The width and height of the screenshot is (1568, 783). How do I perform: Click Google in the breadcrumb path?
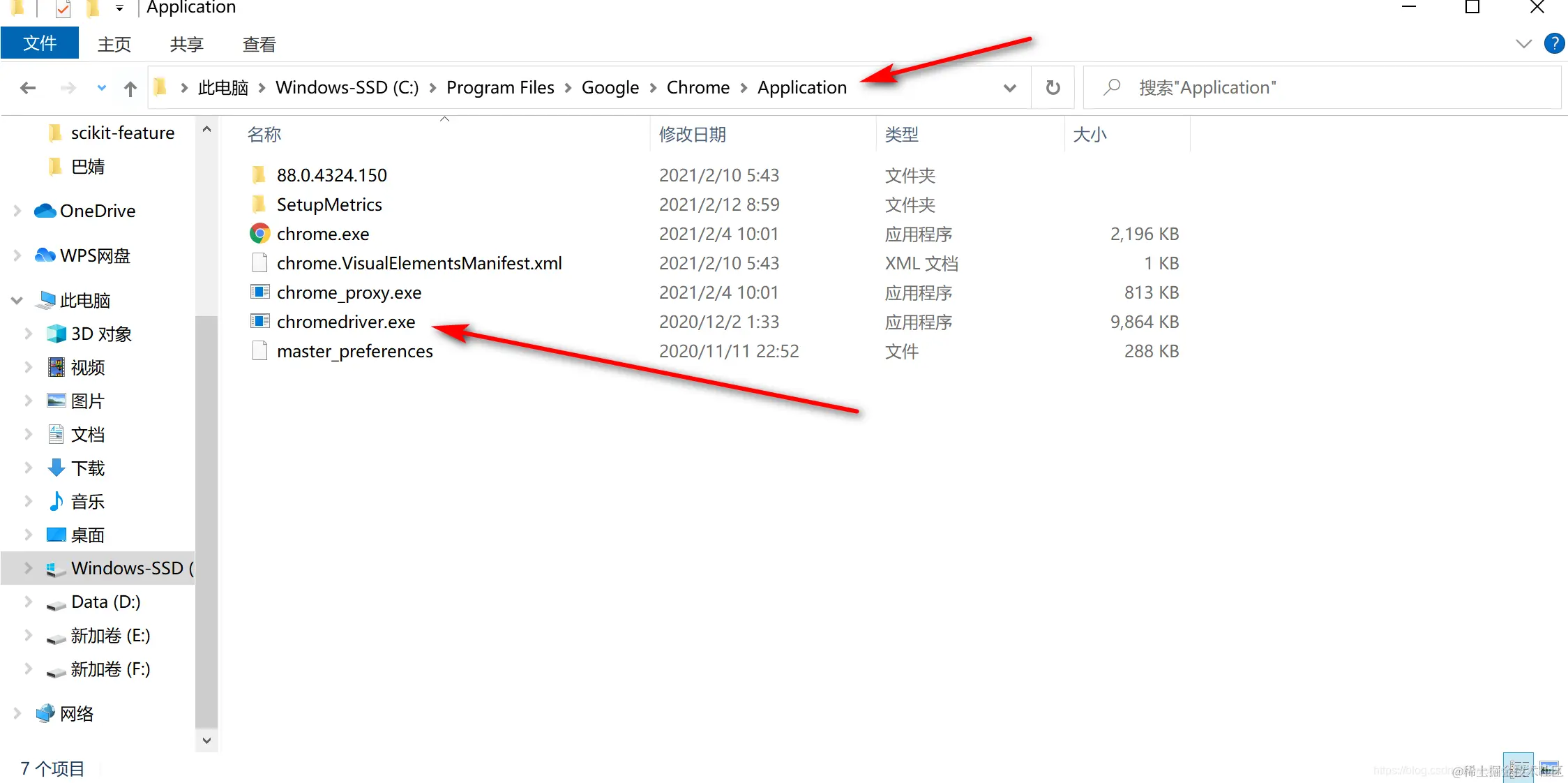click(x=610, y=87)
